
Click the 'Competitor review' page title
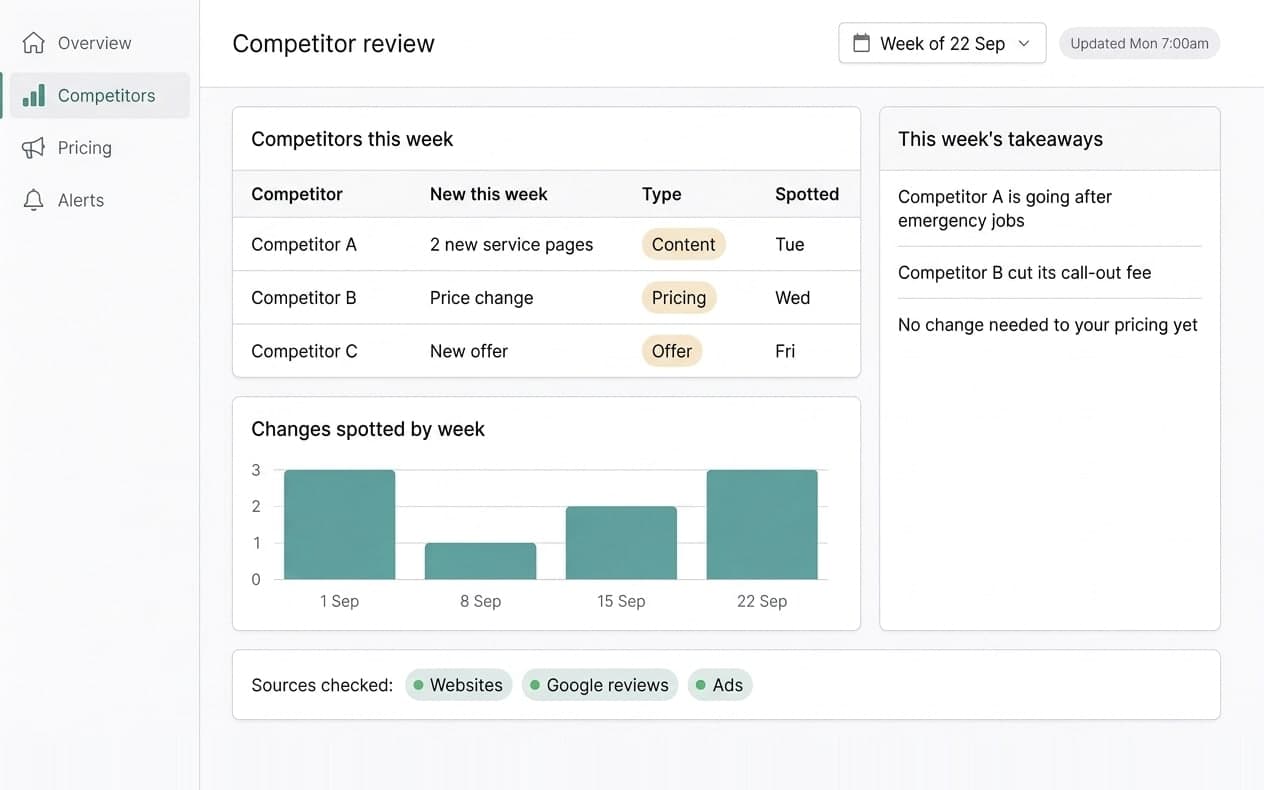333,44
